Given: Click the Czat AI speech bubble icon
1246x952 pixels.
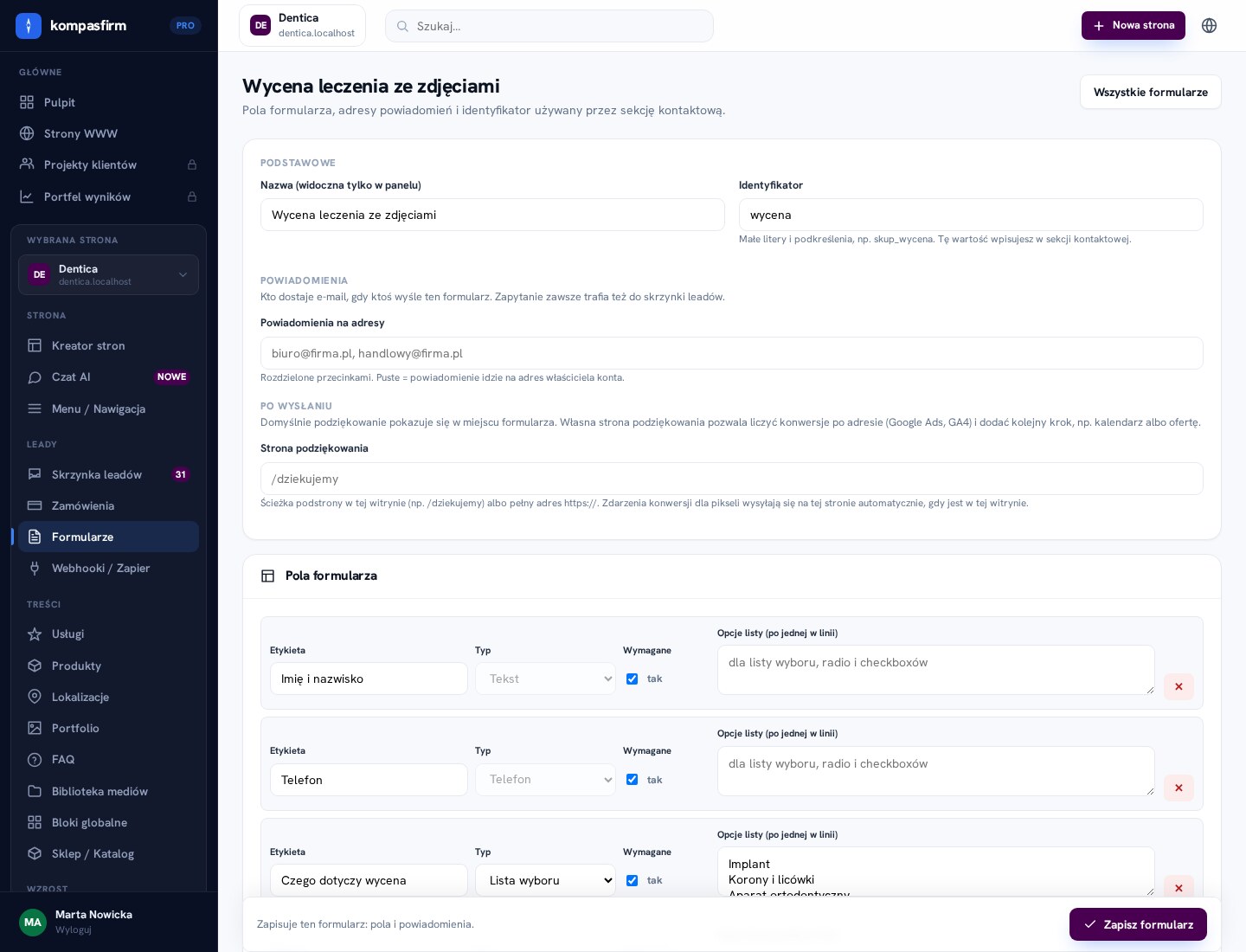Looking at the screenshot, I should [35, 376].
